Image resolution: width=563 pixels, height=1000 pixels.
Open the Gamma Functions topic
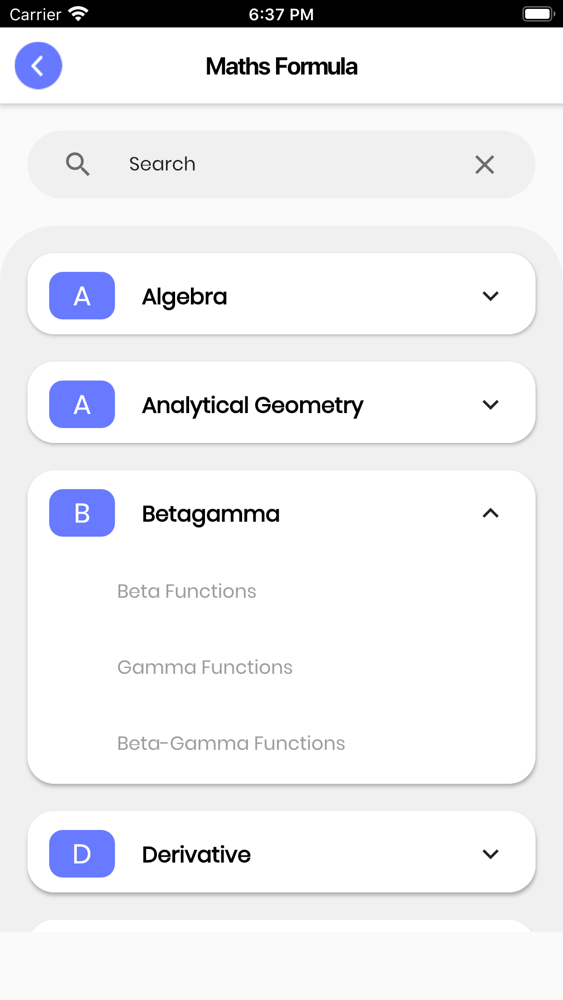tap(205, 667)
